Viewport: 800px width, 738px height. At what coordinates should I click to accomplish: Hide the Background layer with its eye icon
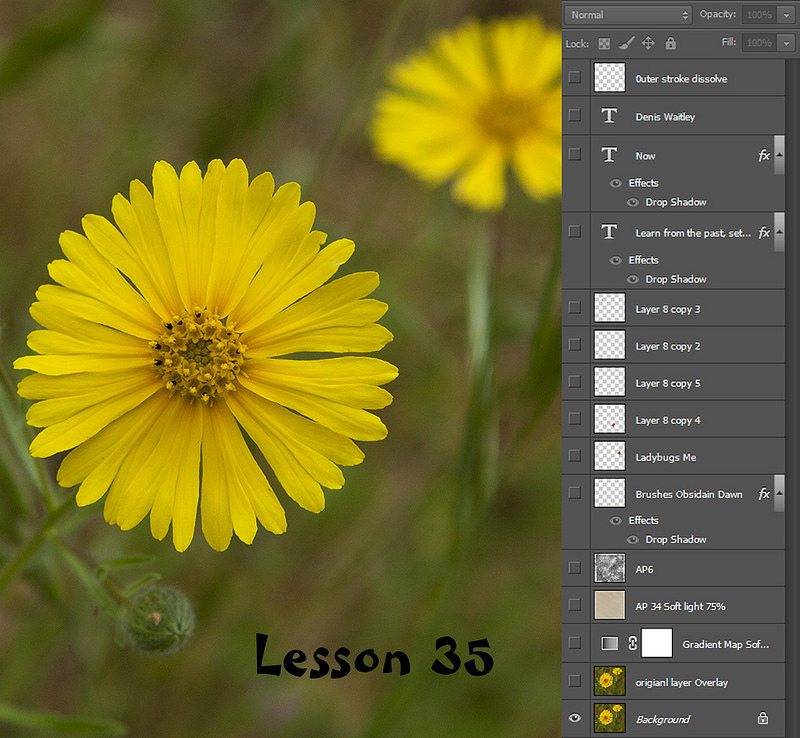574,718
